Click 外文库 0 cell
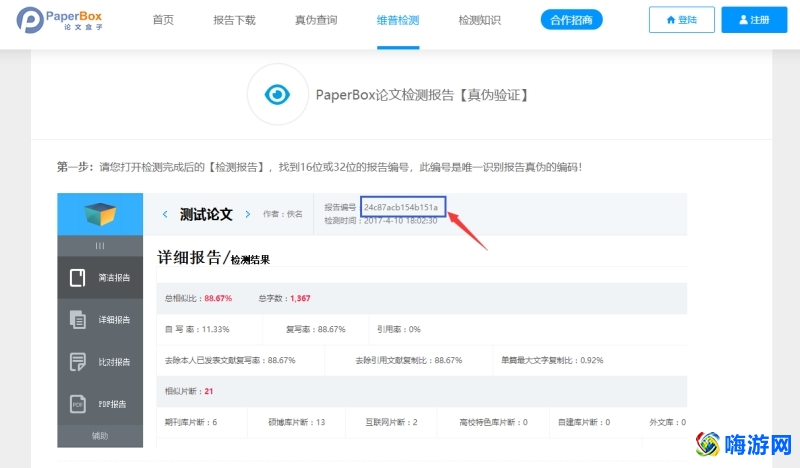 [667, 422]
